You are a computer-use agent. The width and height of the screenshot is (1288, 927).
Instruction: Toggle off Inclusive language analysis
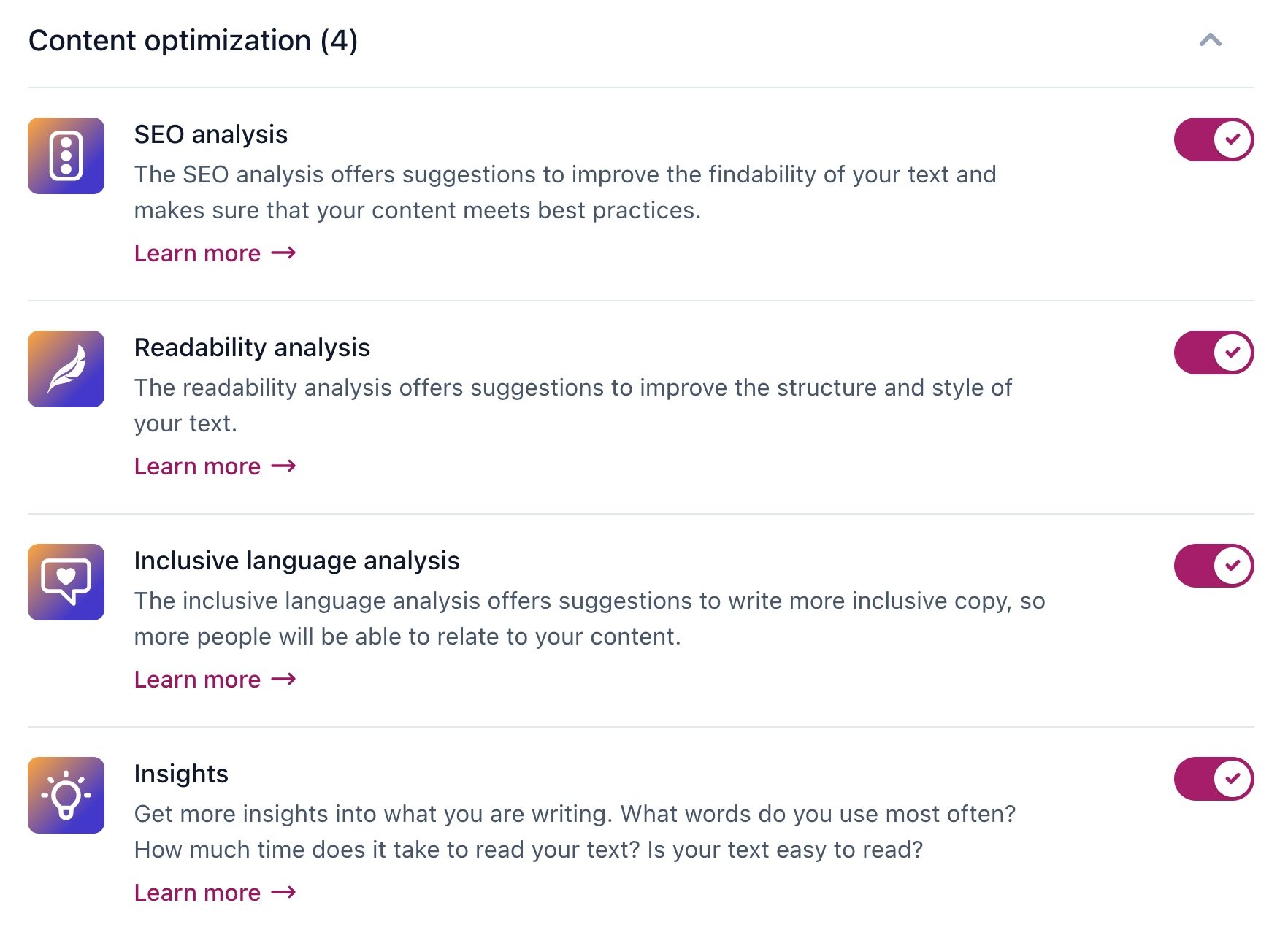pos(1213,566)
